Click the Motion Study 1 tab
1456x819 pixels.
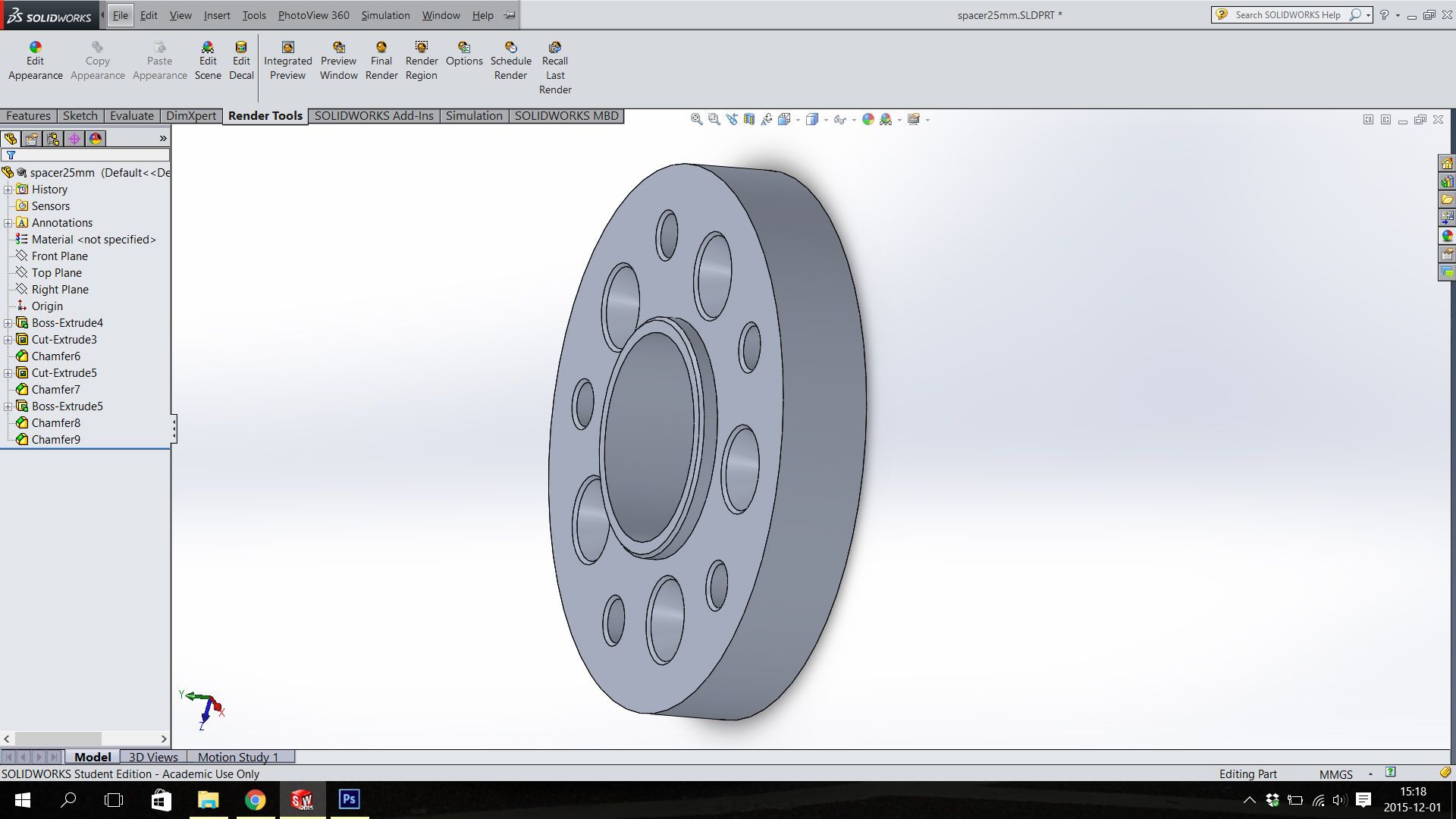[x=238, y=757]
